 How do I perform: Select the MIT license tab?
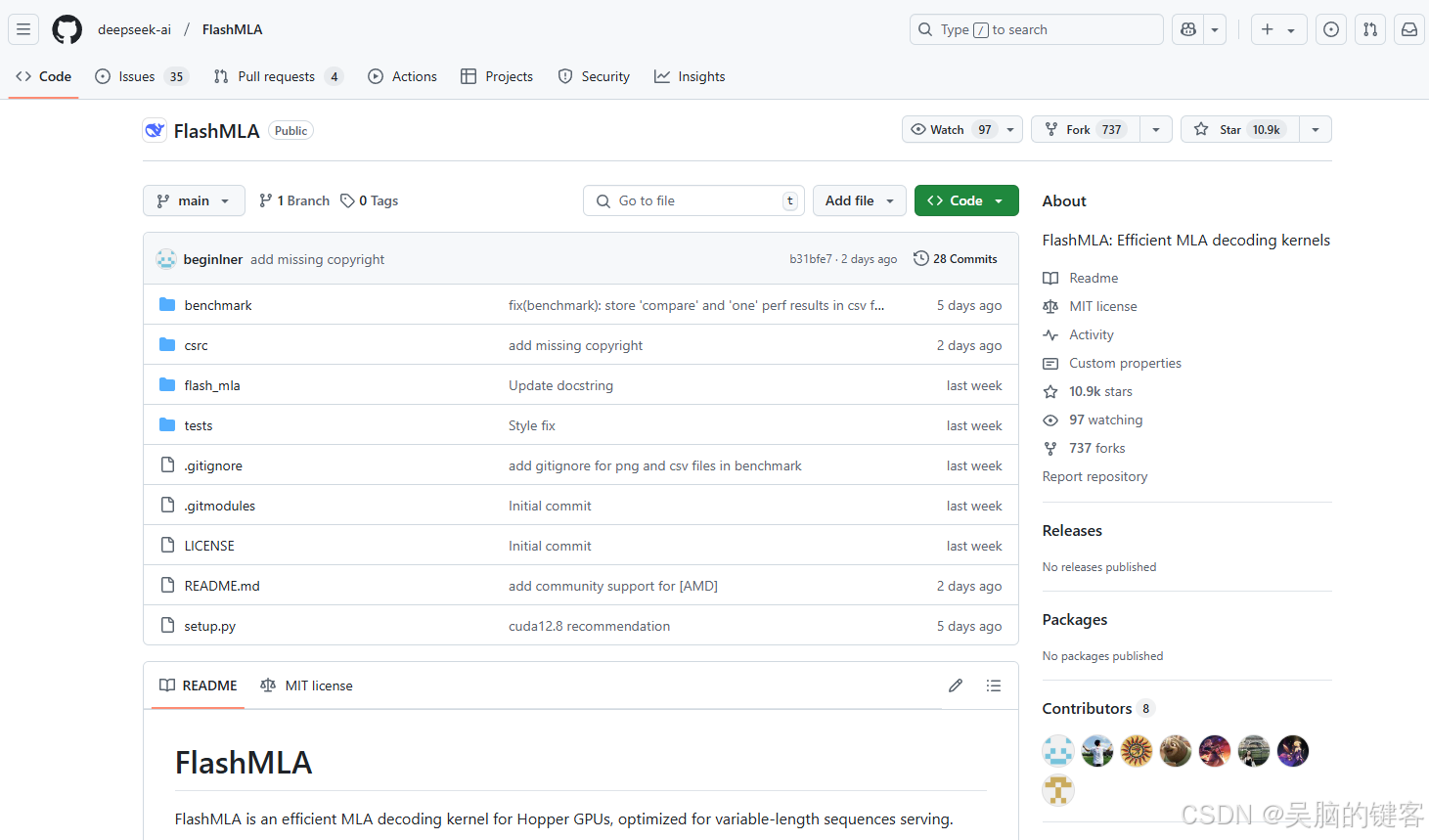tap(307, 685)
